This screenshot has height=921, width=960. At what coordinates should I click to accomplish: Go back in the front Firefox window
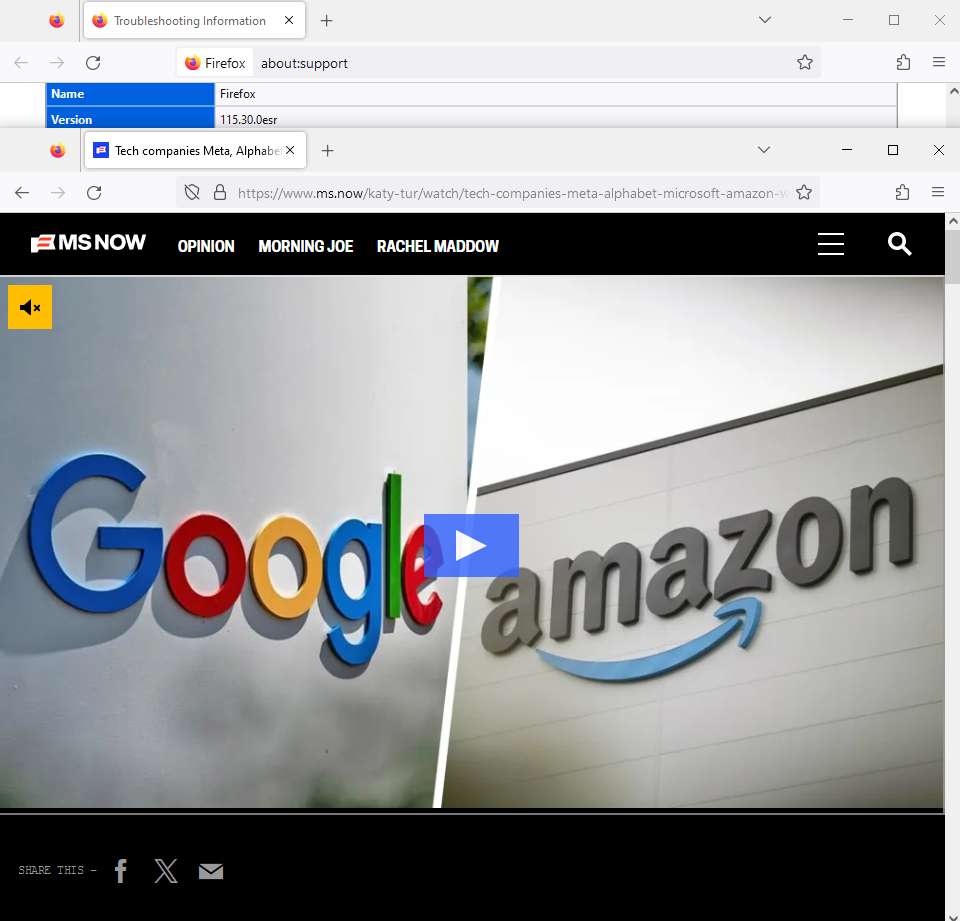[22, 193]
